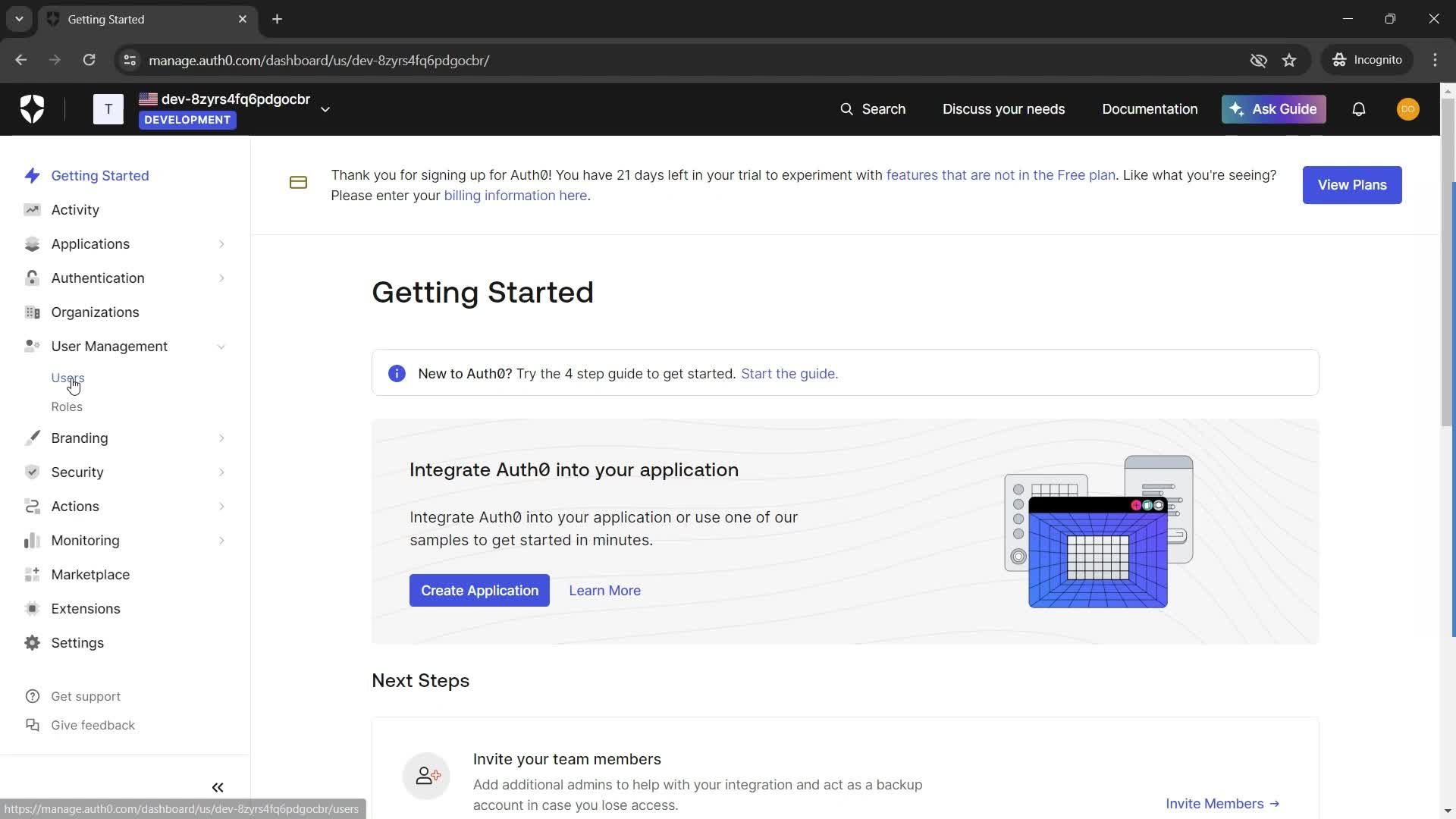This screenshot has width=1456, height=819.
Task: Click Start the guide link
Action: point(789,374)
